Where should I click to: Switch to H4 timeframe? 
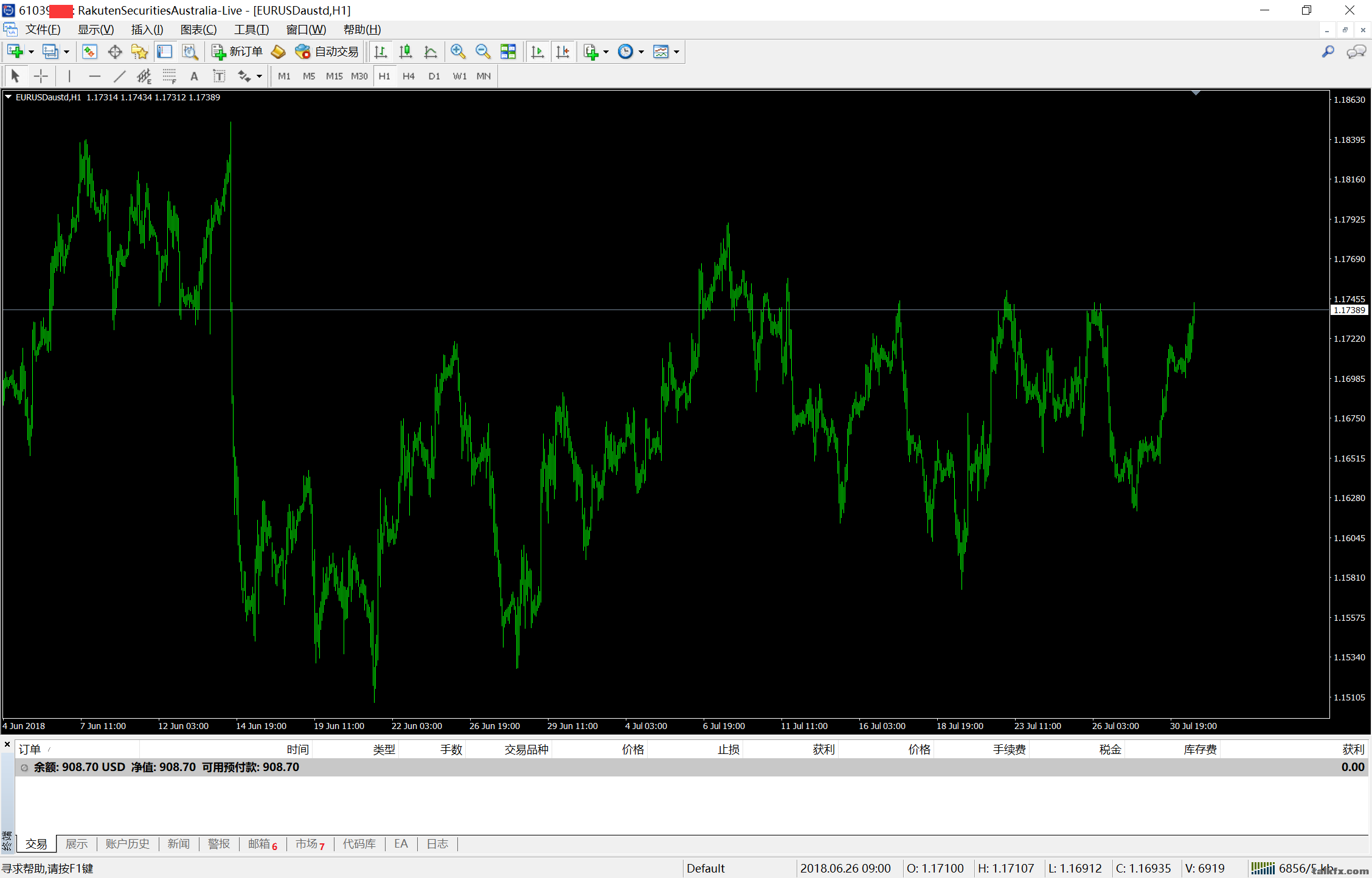pyautogui.click(x=409, y=76)
